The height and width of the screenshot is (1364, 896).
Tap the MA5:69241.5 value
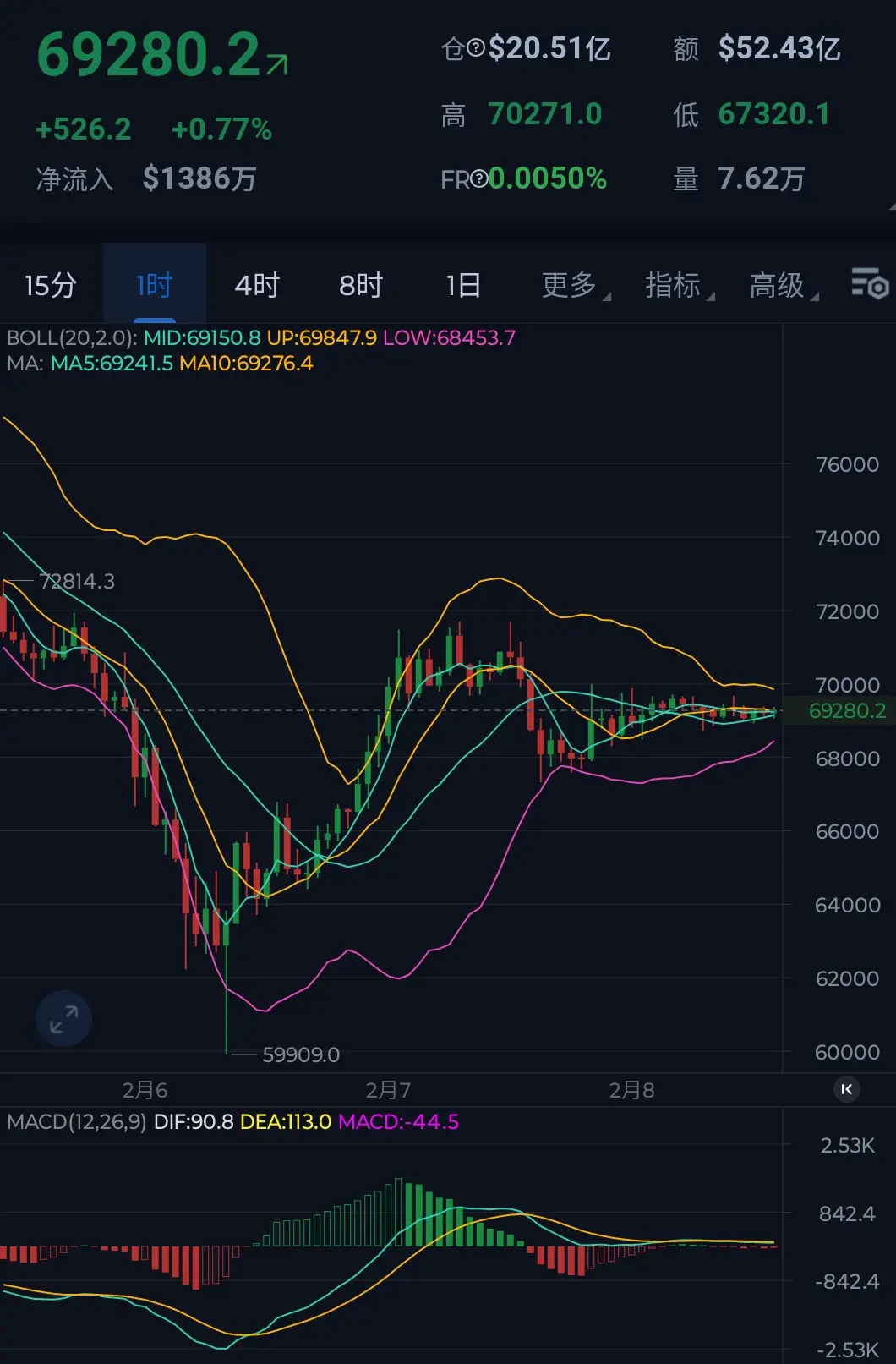[x=112, y=364]
